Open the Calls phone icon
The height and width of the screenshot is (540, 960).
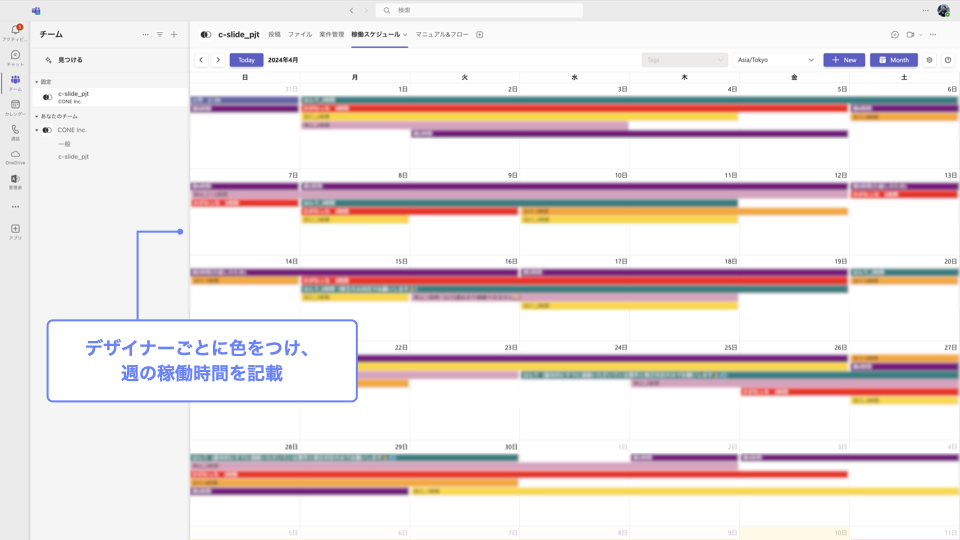[15, 131]
